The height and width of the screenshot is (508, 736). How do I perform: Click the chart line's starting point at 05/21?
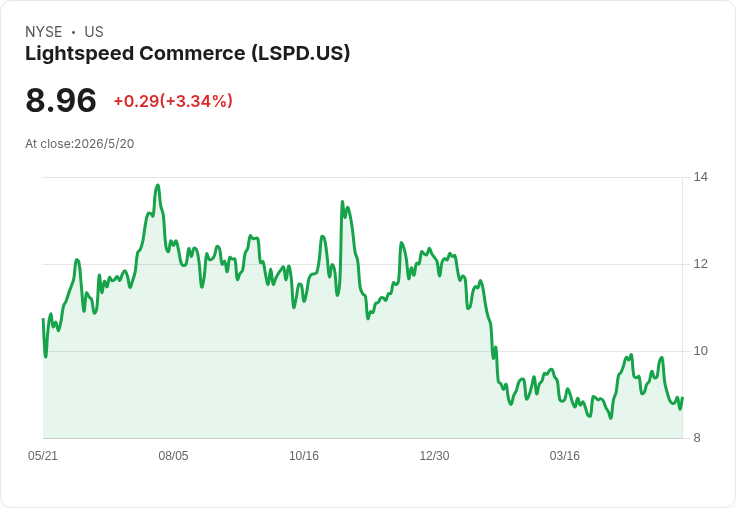pos(43,319)
